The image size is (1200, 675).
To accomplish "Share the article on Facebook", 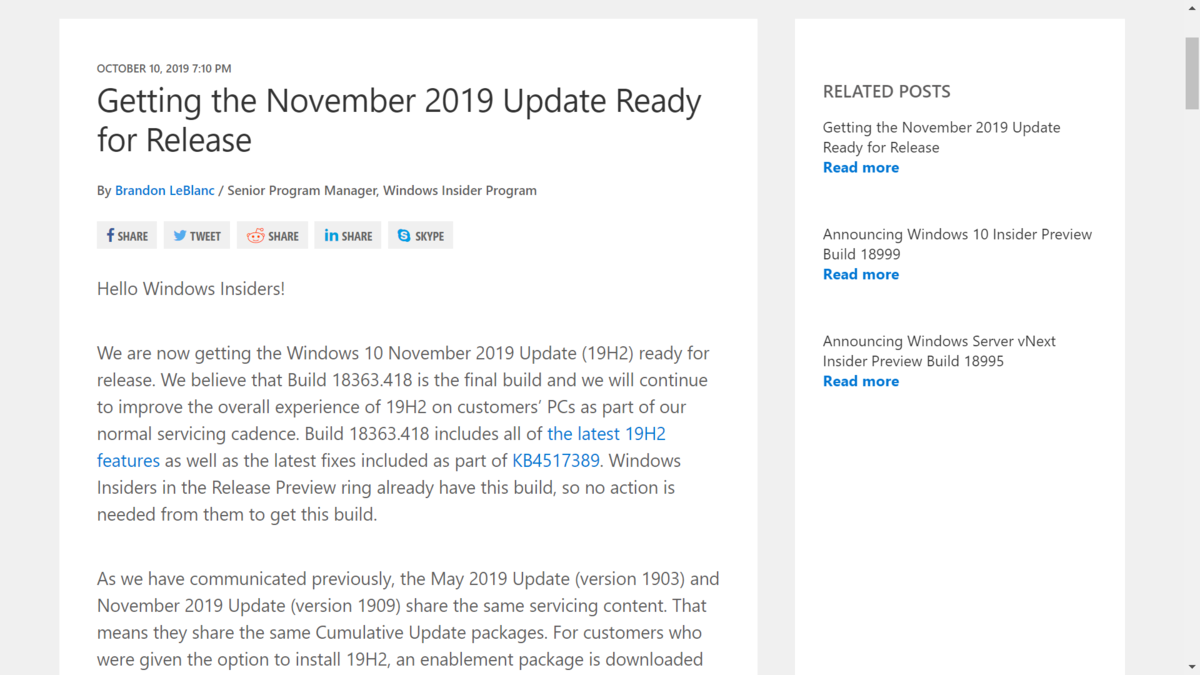I will click(x=127, y=236).
